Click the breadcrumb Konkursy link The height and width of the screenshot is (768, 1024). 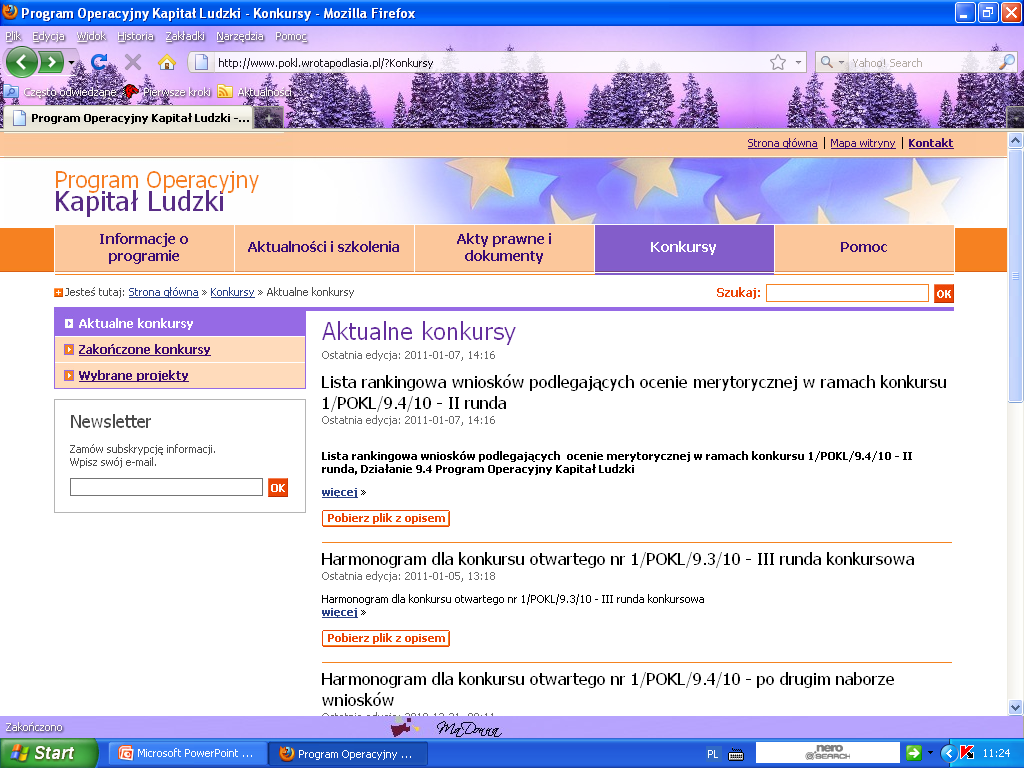coord(232,292)
